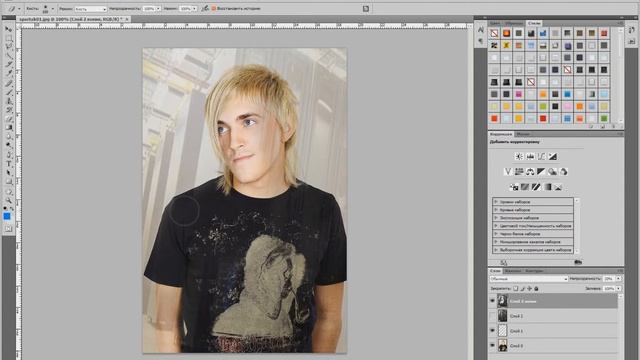Toggle Quick Mask mode at toolbox bottom
640x360 pixels.
(x=8, y=229)
